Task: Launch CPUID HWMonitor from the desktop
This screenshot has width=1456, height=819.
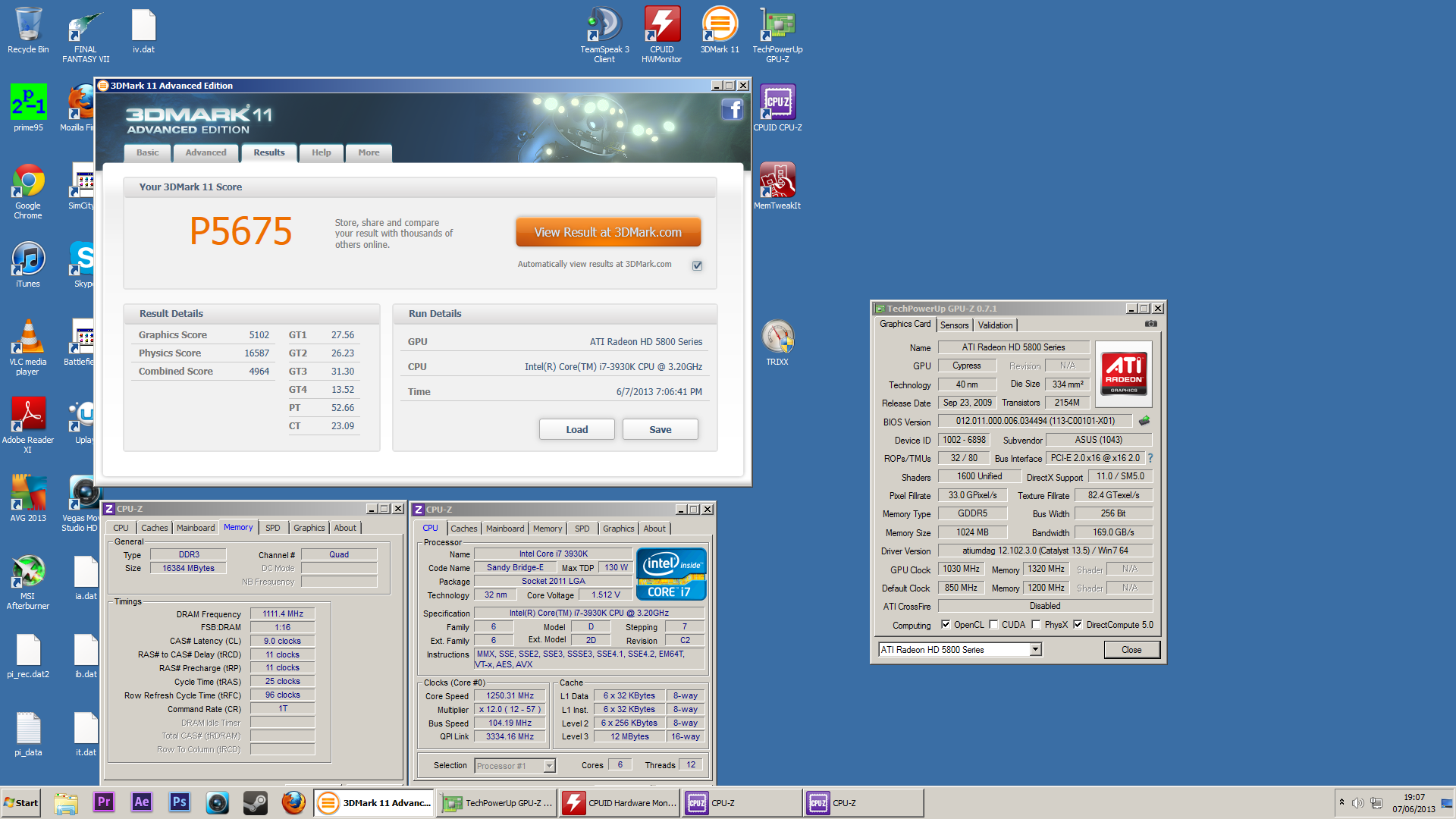Action: click(x=661, y=34)
